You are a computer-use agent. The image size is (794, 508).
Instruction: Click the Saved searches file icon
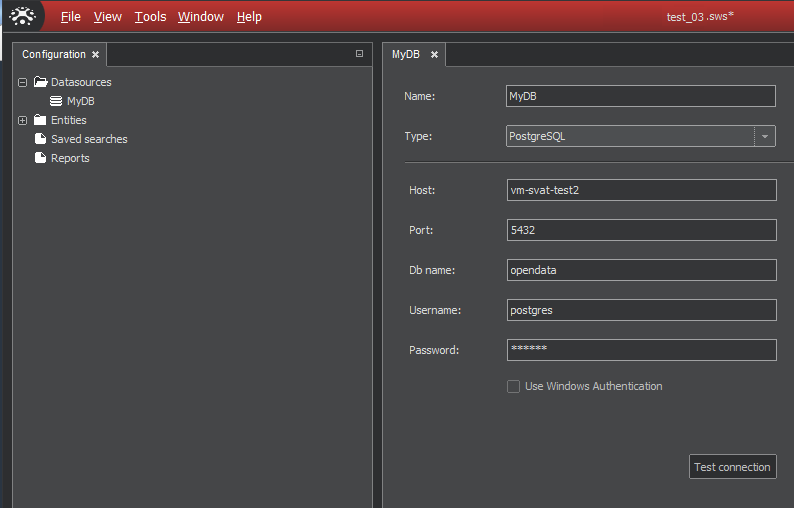[x=41, y=139]
